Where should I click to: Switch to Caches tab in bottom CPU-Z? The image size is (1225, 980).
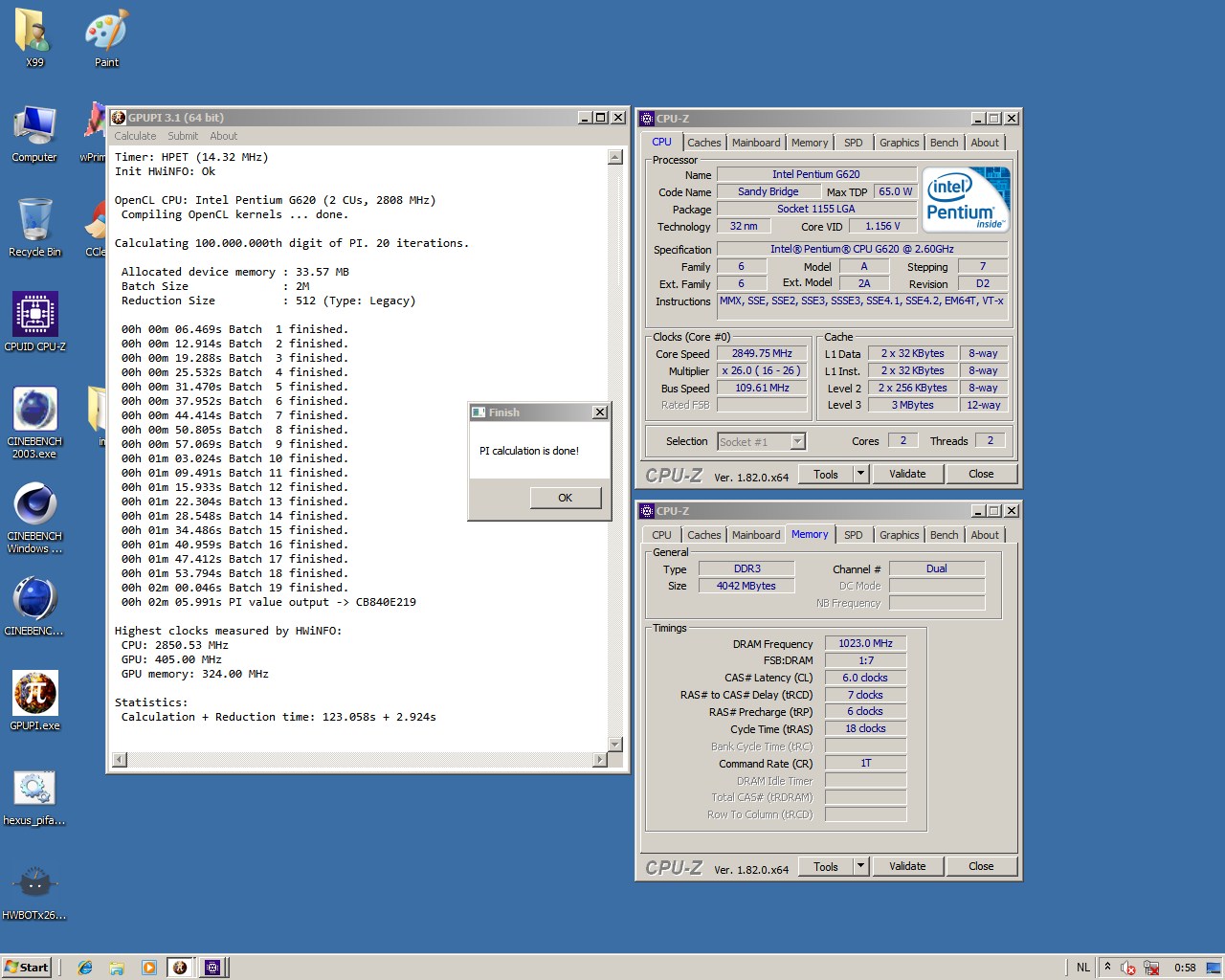(x=703, y=535)
